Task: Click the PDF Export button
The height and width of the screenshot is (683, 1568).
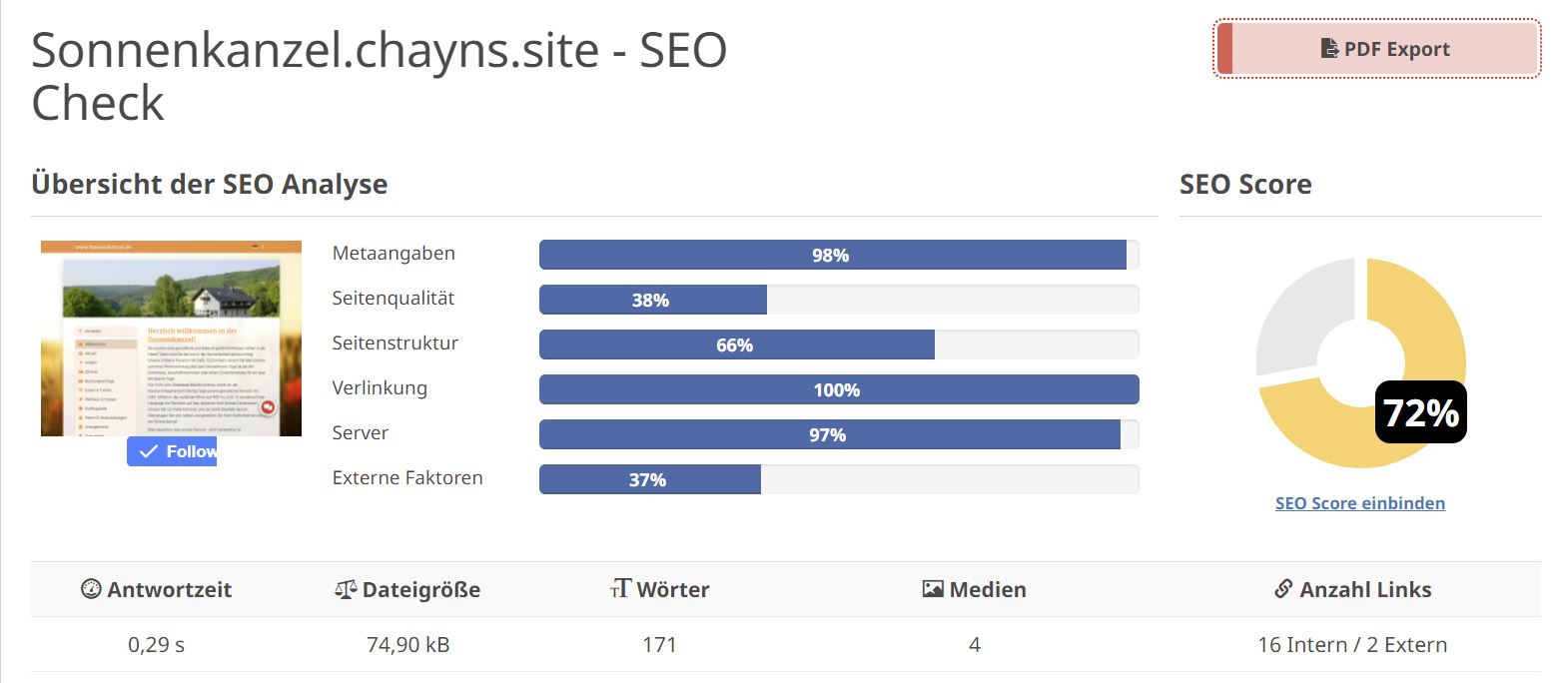Action: click(x=1377, y=49)
